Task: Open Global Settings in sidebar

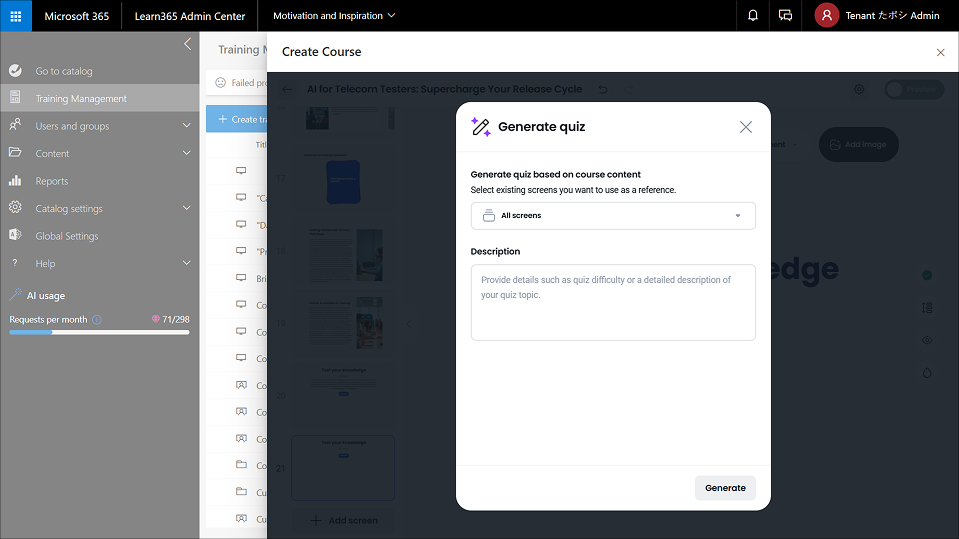Action: click(x=67, y=236)
